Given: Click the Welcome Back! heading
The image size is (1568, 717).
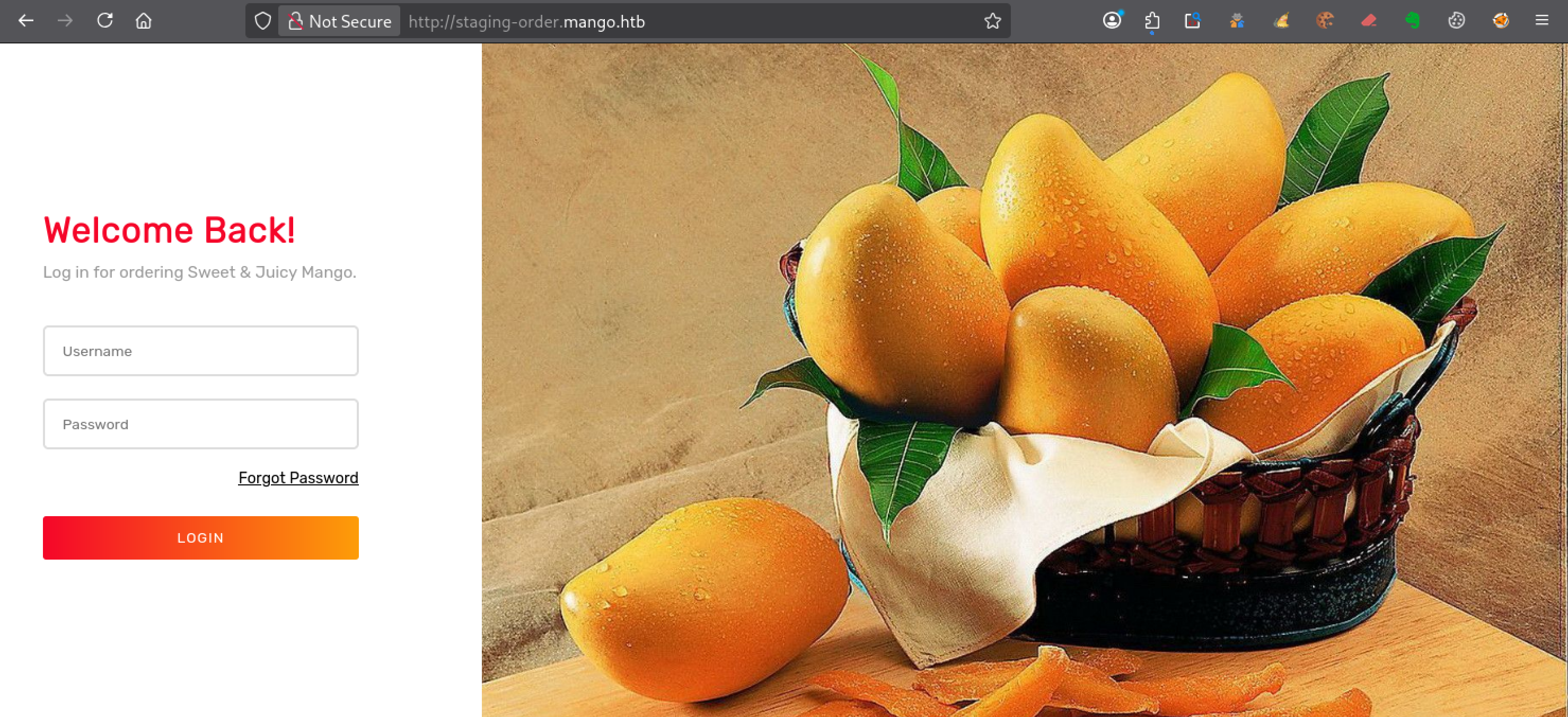Looking at the screenshot, I should point(169,231).
